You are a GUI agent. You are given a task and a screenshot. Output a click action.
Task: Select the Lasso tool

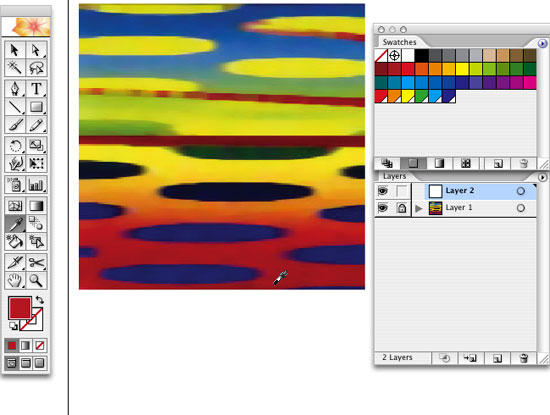coord(36,67)
